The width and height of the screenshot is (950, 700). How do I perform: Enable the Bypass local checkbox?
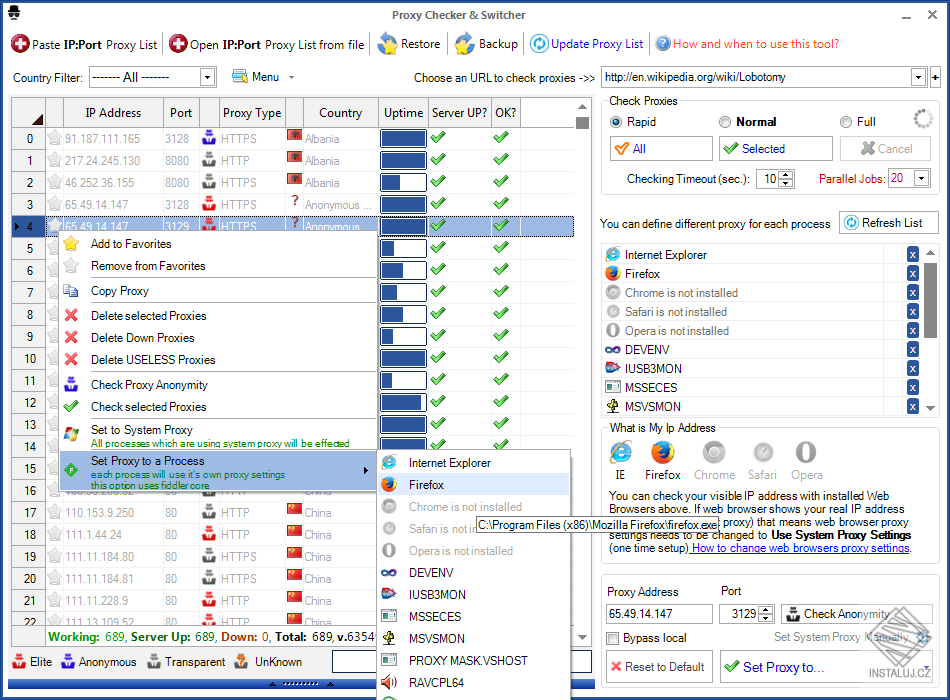tap(613, 638)
